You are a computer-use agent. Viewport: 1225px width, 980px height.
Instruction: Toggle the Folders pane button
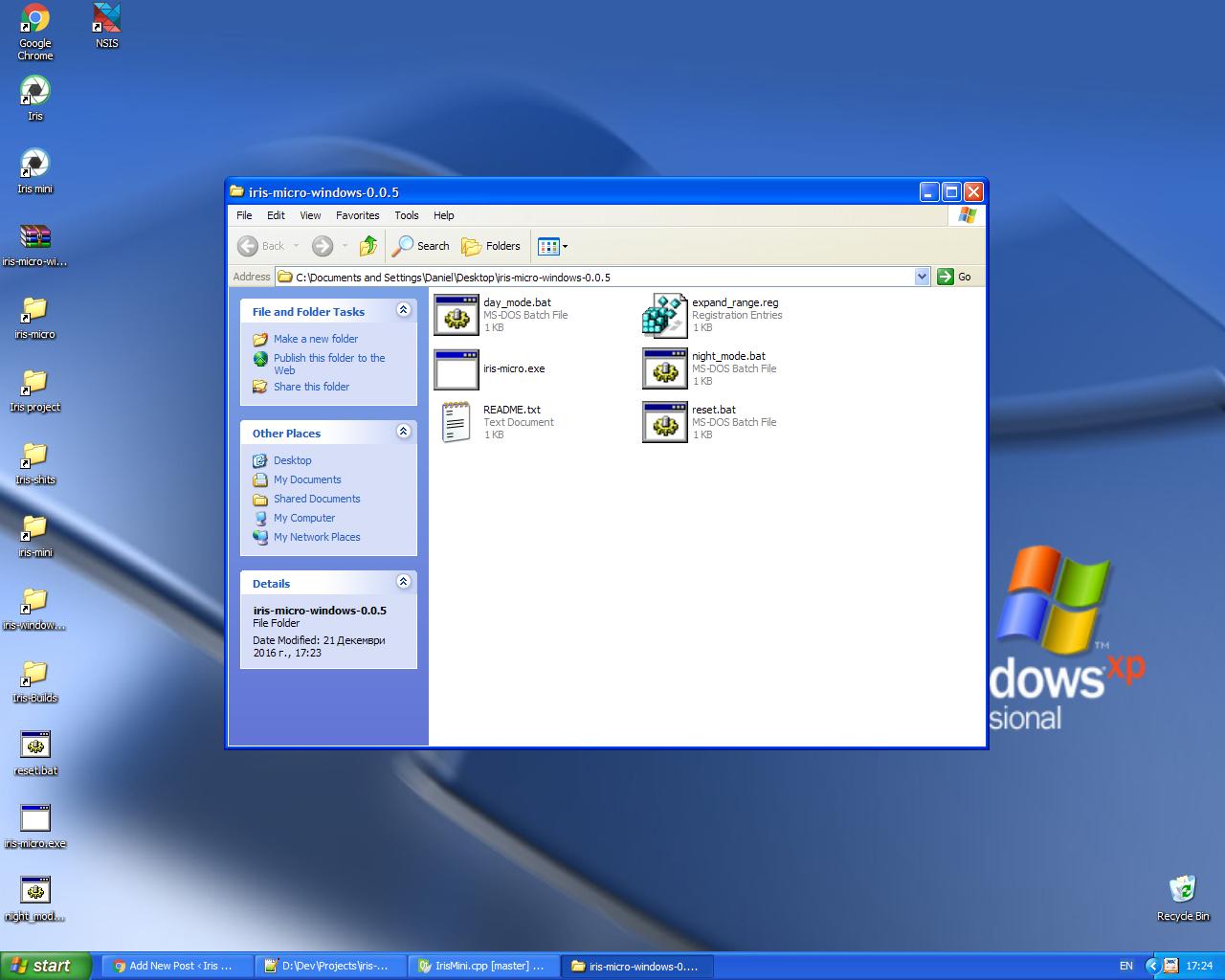click(x=492, y=246)
